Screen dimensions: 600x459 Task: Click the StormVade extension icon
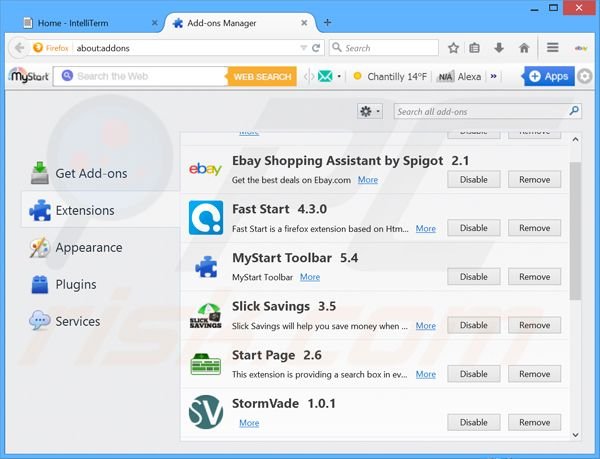(206, 412)
